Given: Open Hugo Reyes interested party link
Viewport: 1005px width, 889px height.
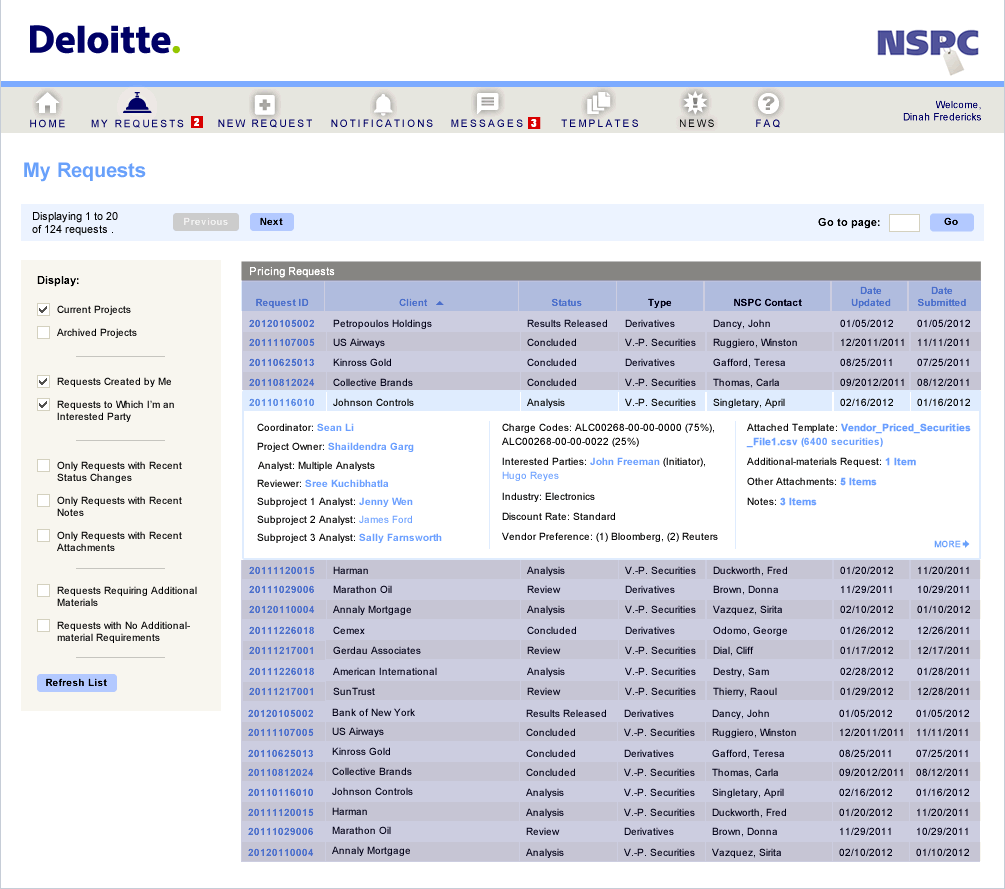Looking at the screenshot, I should point(531,476).
